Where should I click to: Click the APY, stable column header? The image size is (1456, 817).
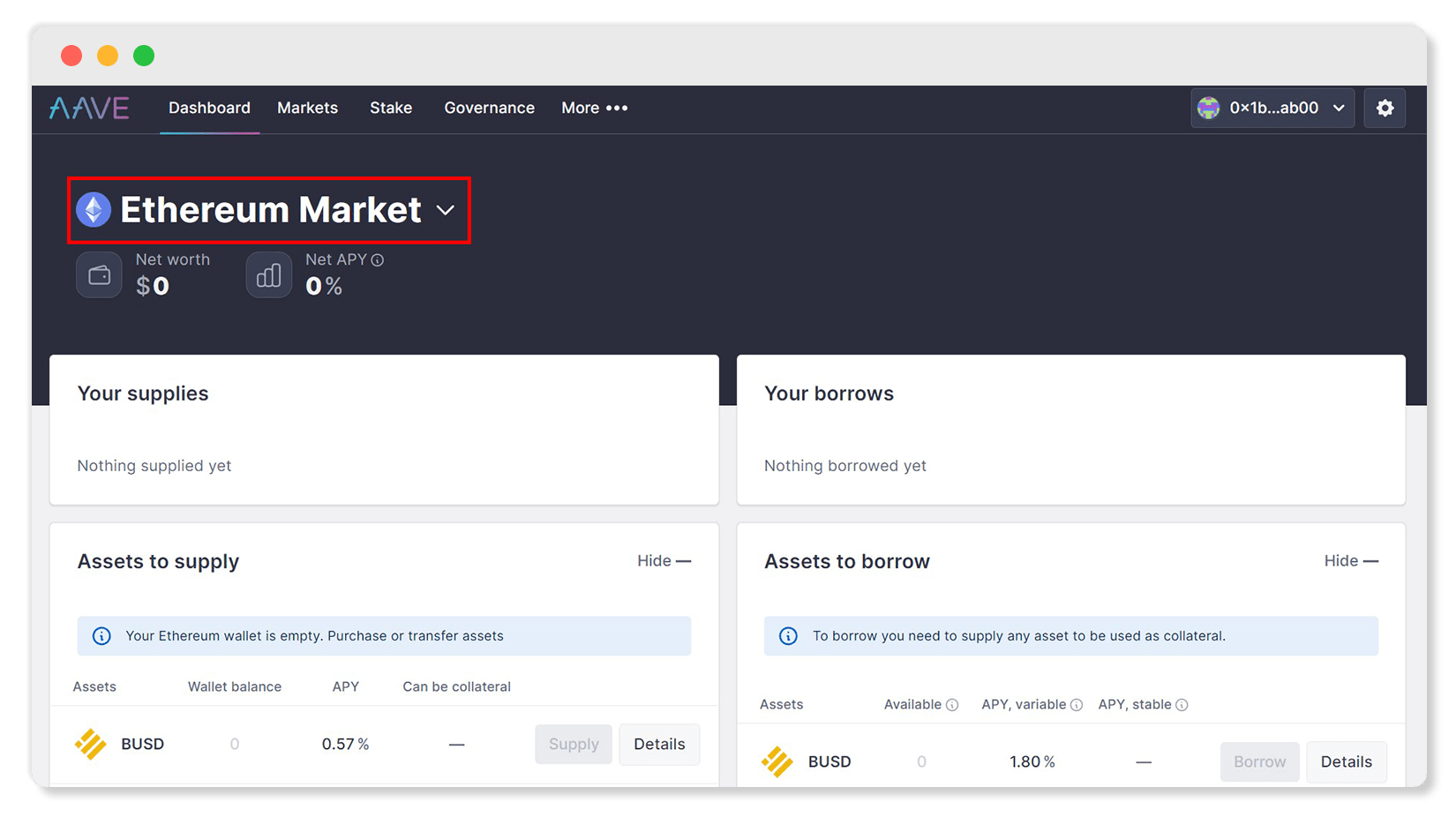click(x=1135, y=704)
